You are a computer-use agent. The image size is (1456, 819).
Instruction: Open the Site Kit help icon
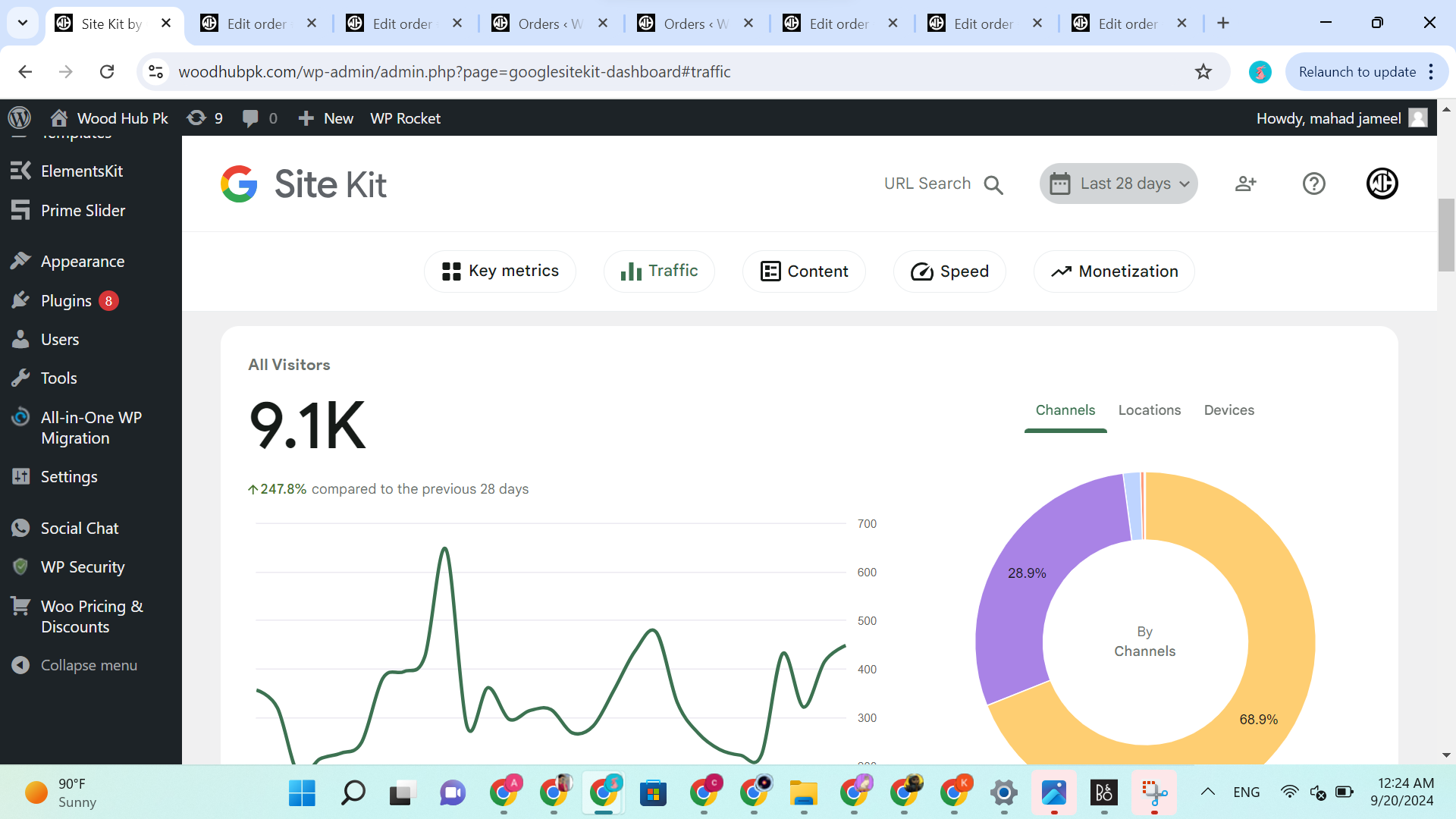coord(1313,184)
